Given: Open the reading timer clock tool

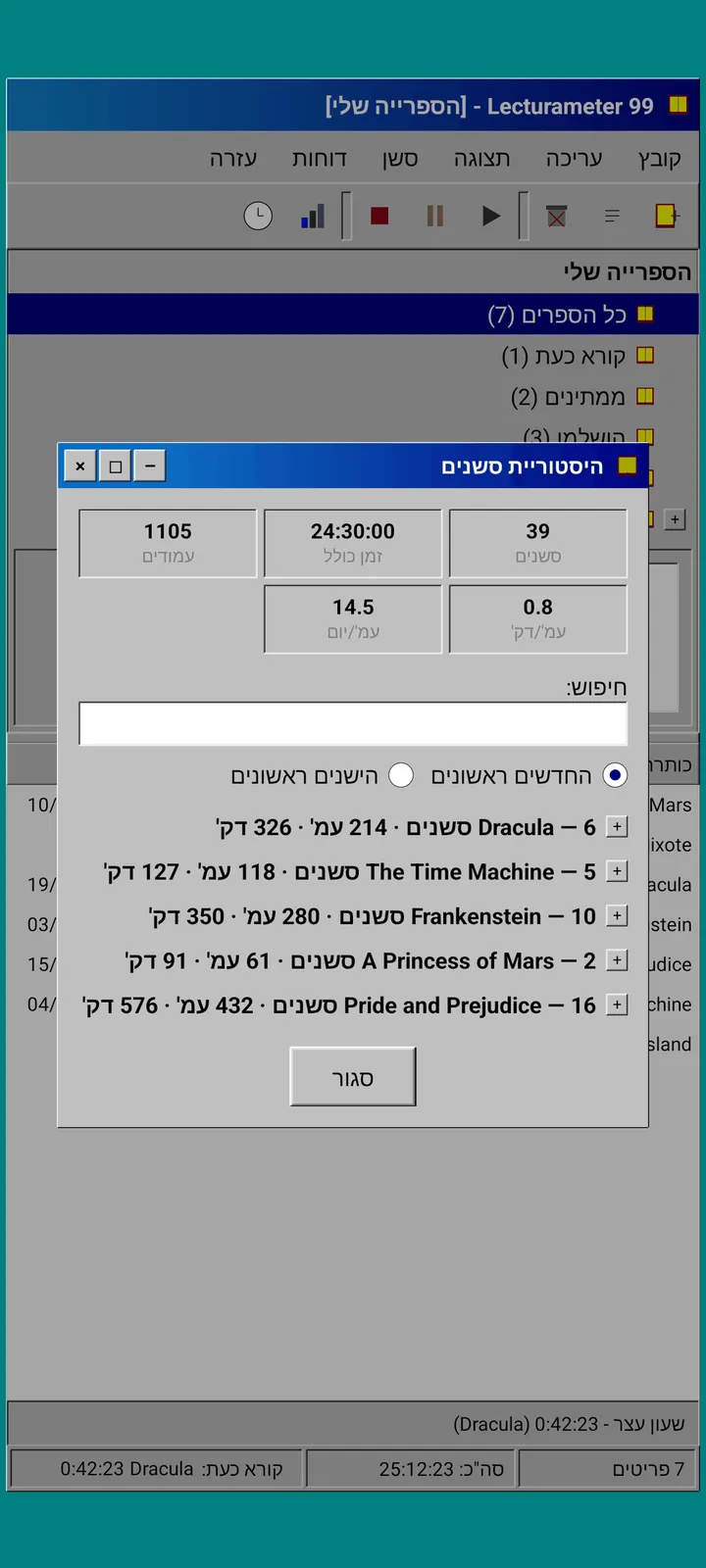Looking at the screenshot, I should (258, 216).
